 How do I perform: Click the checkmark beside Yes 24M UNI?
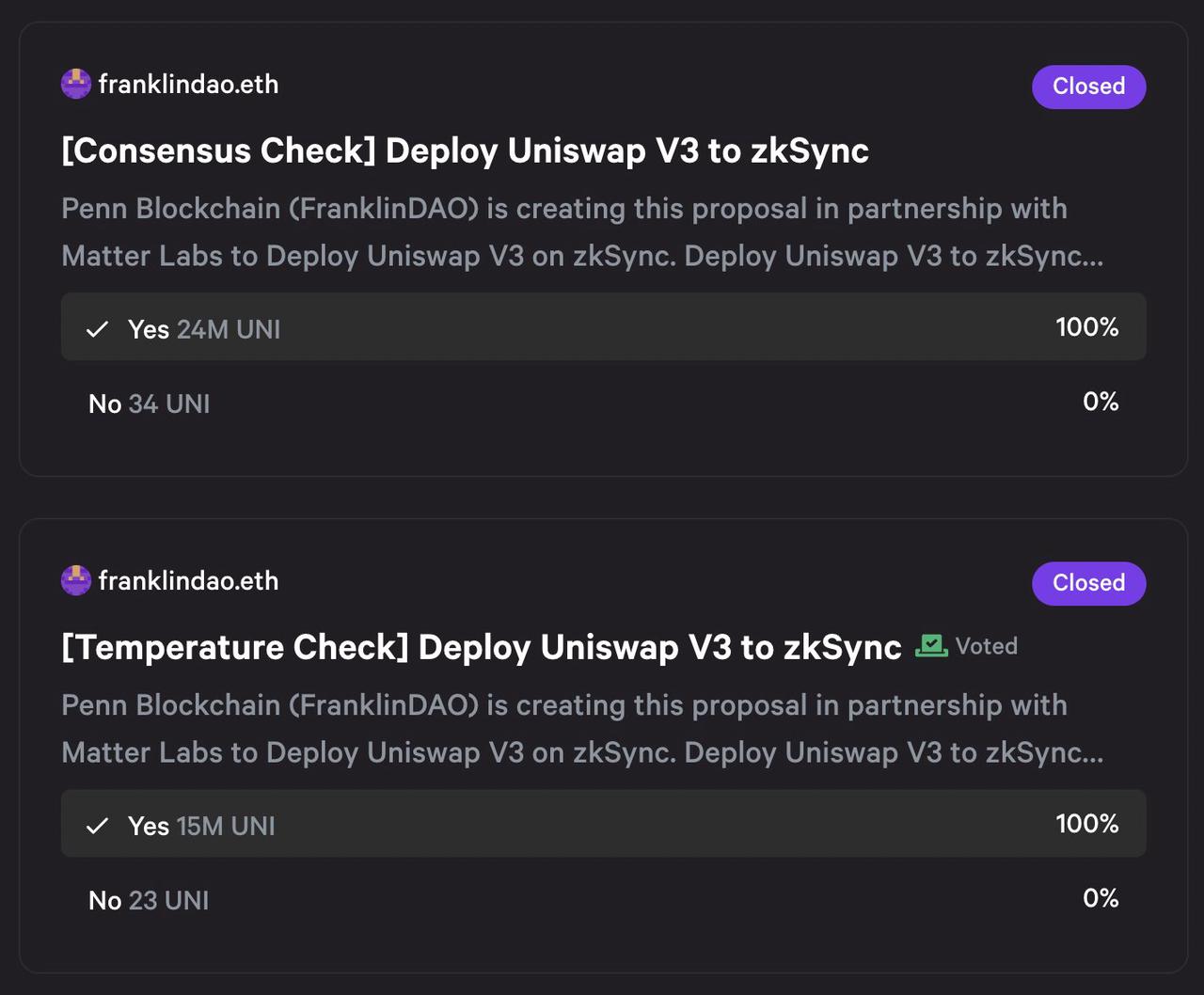point(98,328)
